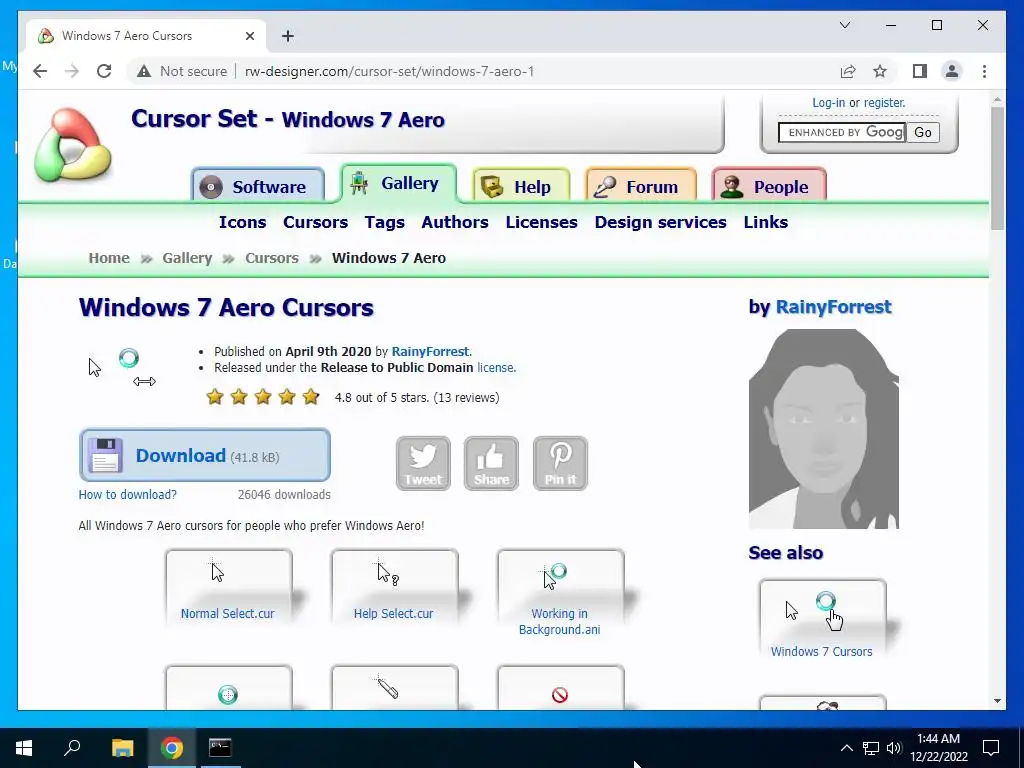This screenshot has width=1024, height=768.
Task: Click the network tray icon
Action: click(871, 748)
